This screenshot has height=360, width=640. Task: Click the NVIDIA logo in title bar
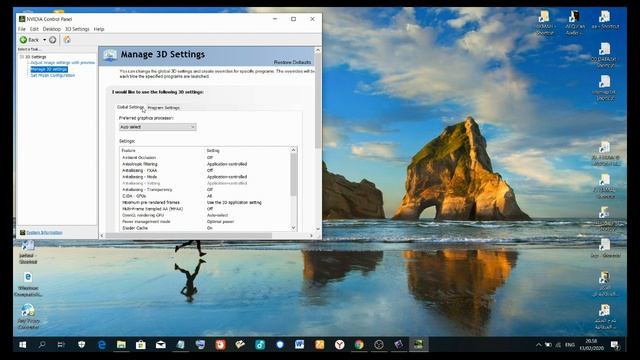22,19
